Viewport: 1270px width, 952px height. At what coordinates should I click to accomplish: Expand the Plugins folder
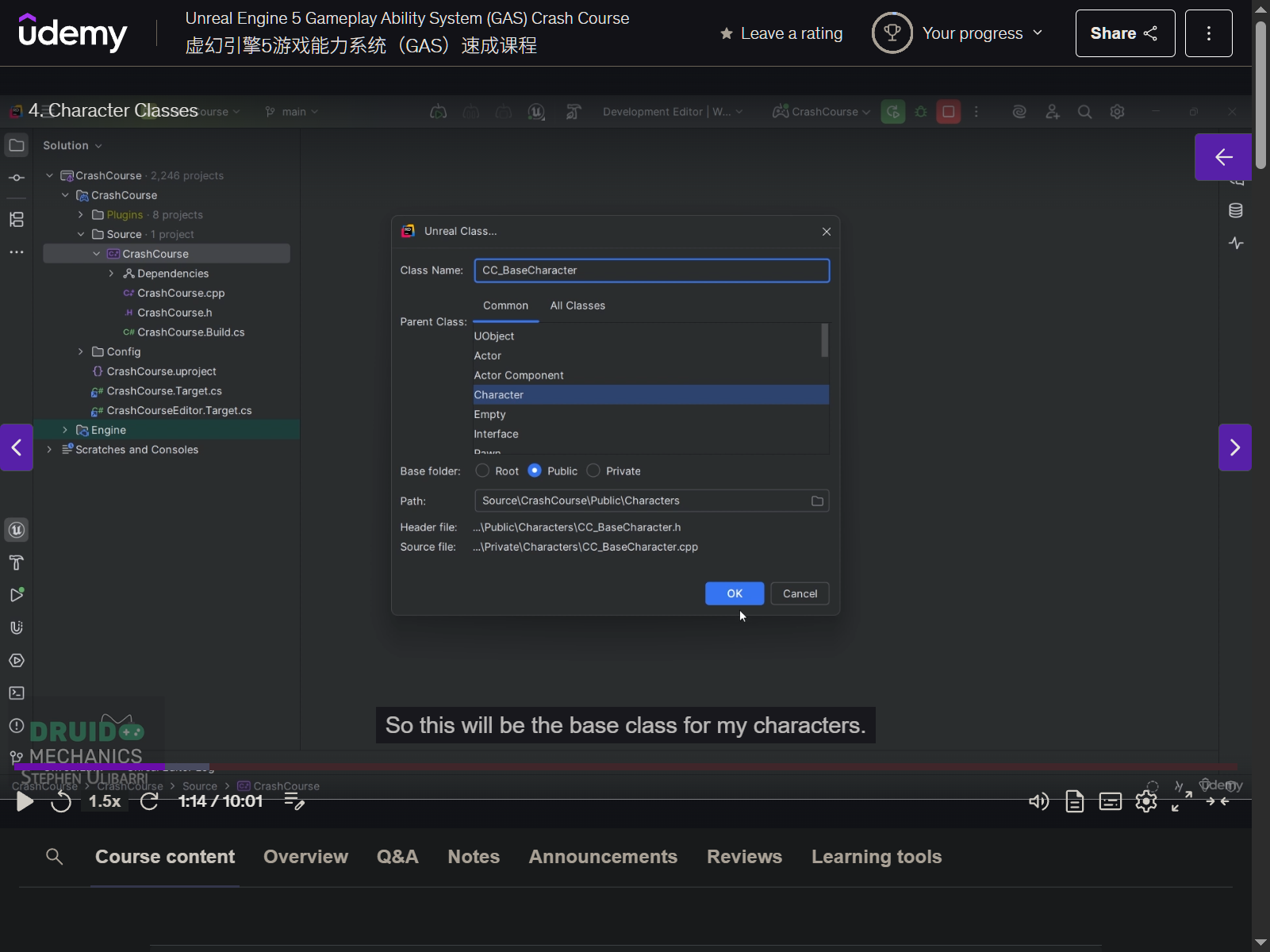click(81, 215)
